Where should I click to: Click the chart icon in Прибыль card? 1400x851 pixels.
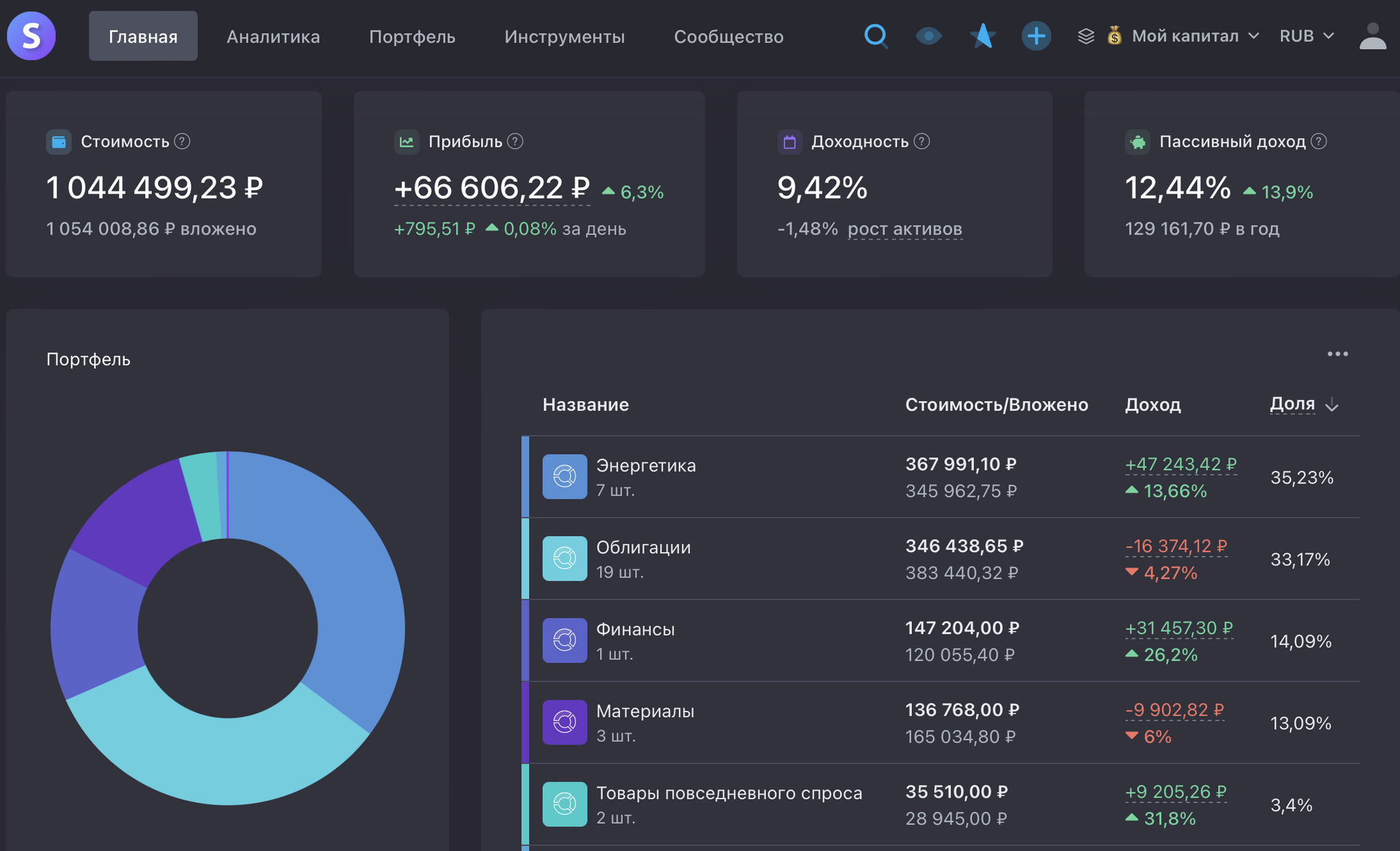tap(407, 141)
